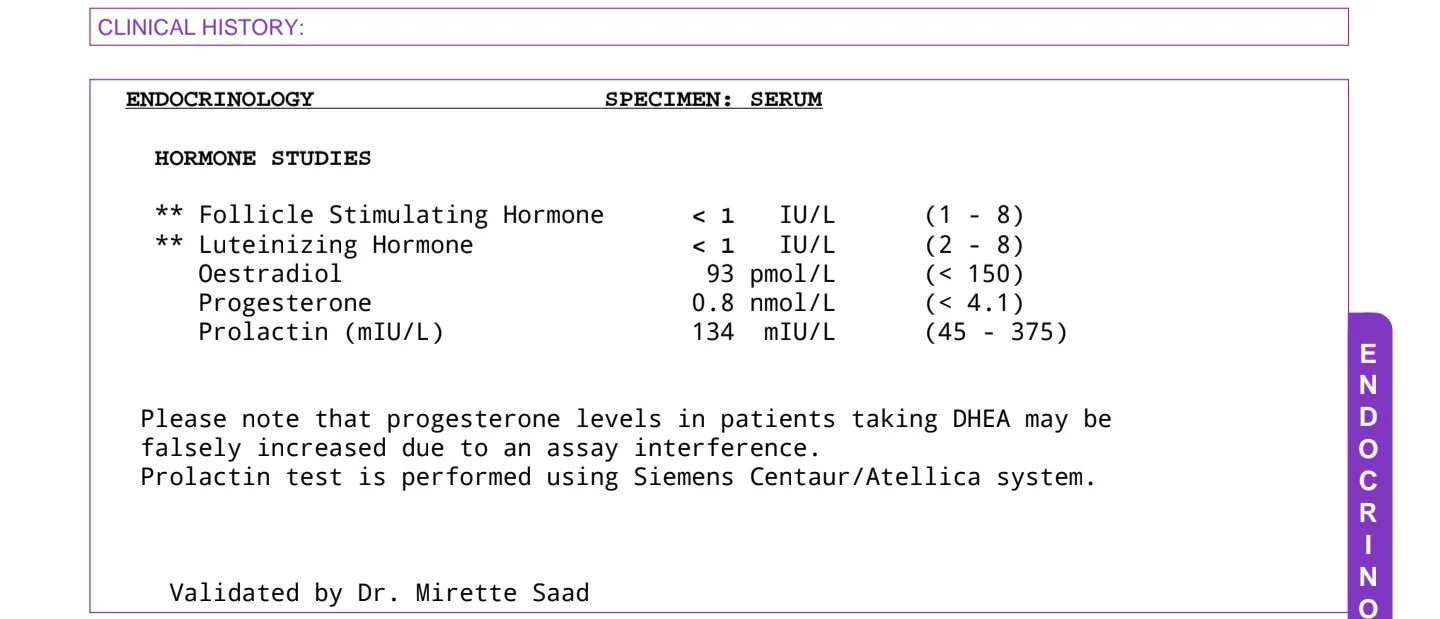Click the Oestradiol result value 93
Image resolution: width=1440 pixels, height=619 pixels.
[720, 274]
